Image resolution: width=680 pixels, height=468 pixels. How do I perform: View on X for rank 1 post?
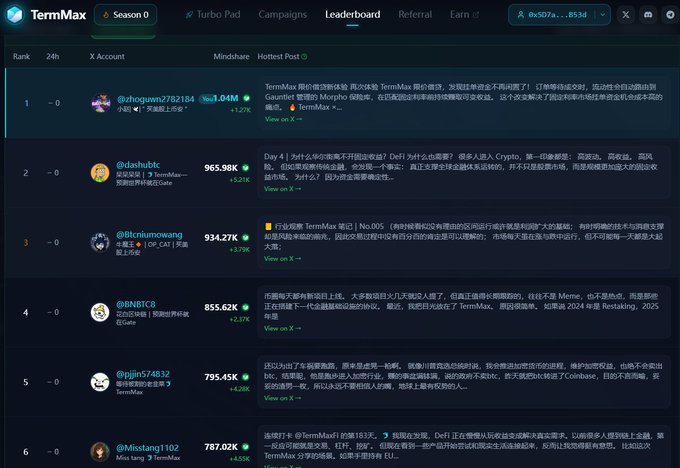click(283, 119)
